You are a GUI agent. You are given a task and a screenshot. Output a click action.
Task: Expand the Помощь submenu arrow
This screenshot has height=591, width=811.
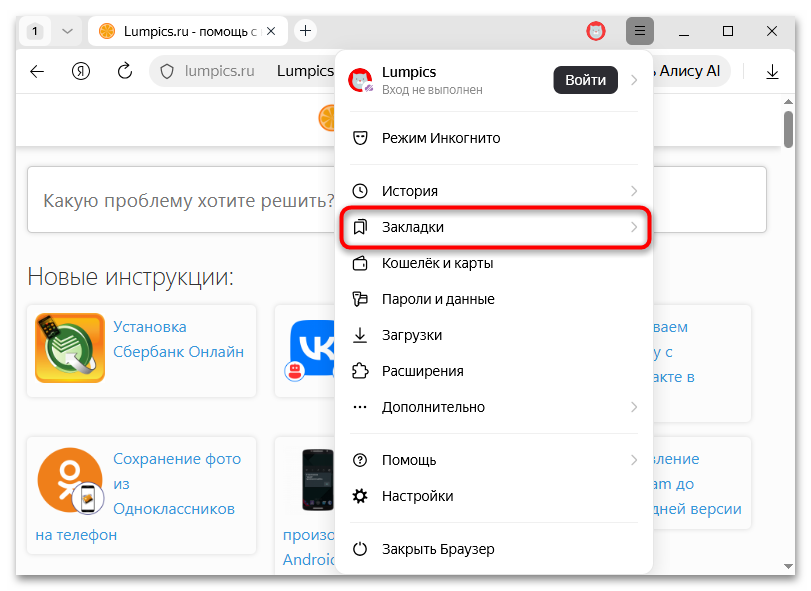634,460
